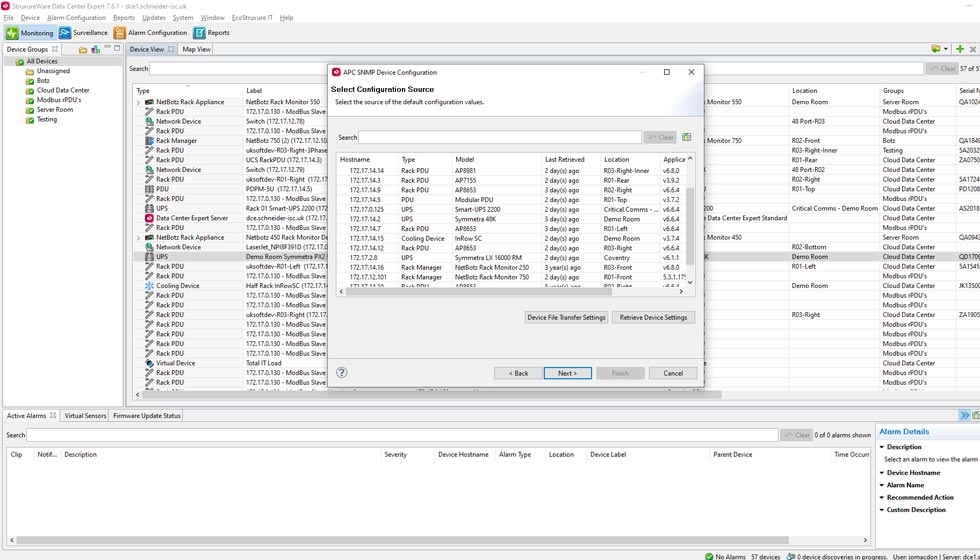This screenshot has width=980, height=560.
Task: Click the Active Alarms search field
Action: pos(402,435)
